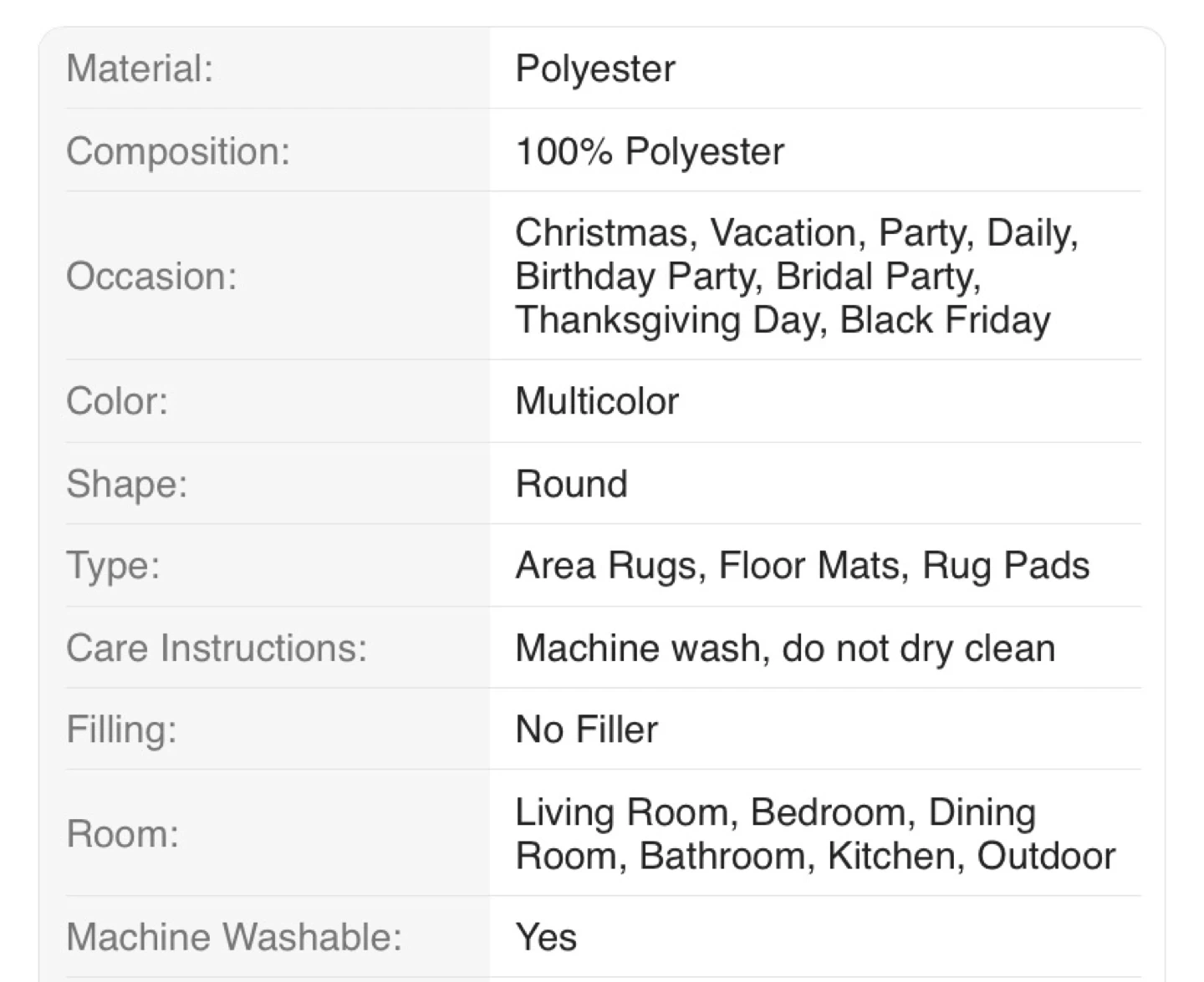1204x982 pixels.
Task: Select the Area Rugs, Floor Mats value
Action: [802, 566]
